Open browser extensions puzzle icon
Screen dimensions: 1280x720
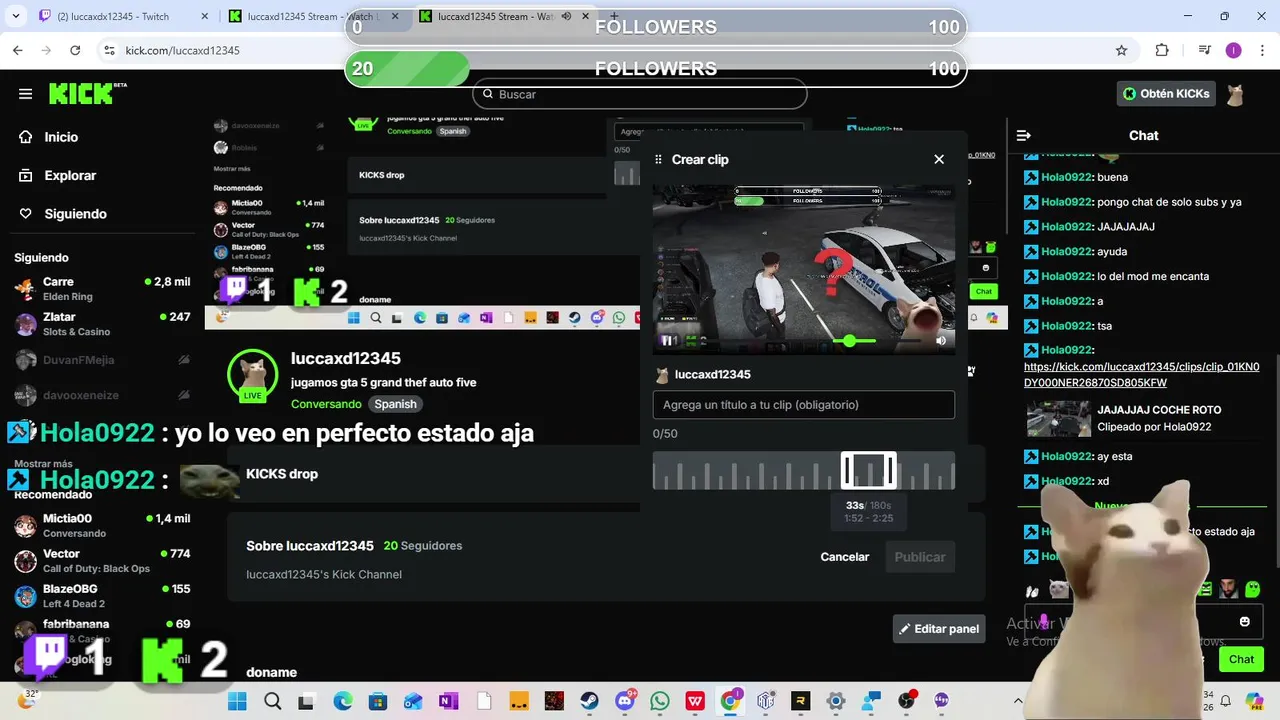click(x=1162, y=50)
